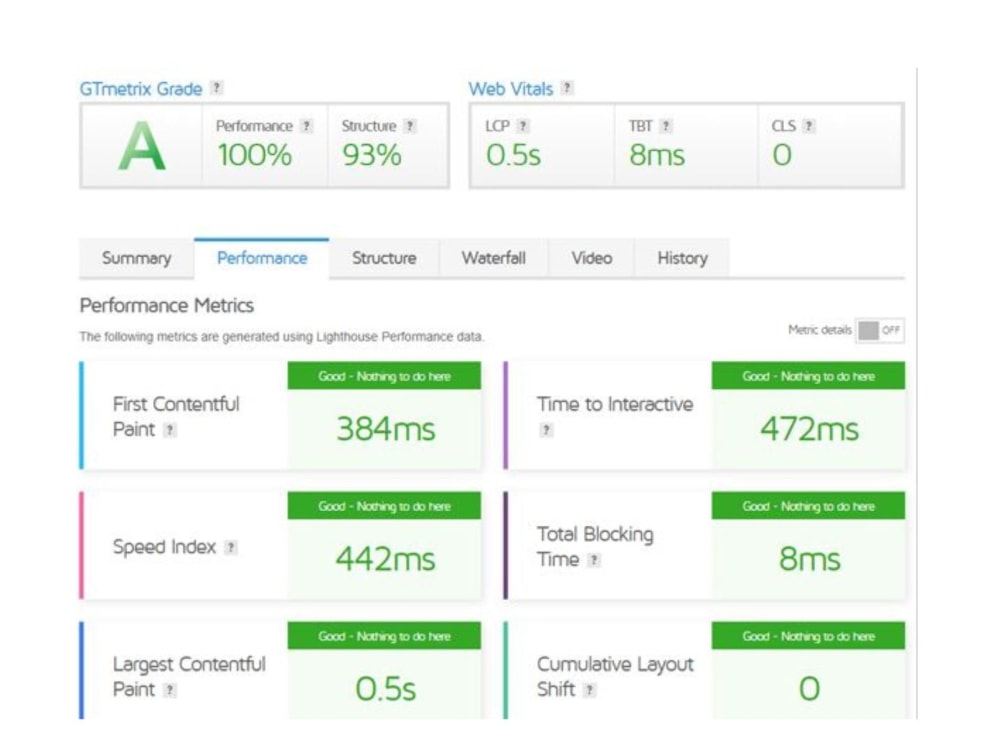Click the 384ms First Contentful Paint value

pyautogui.click(x=386, y=429)
